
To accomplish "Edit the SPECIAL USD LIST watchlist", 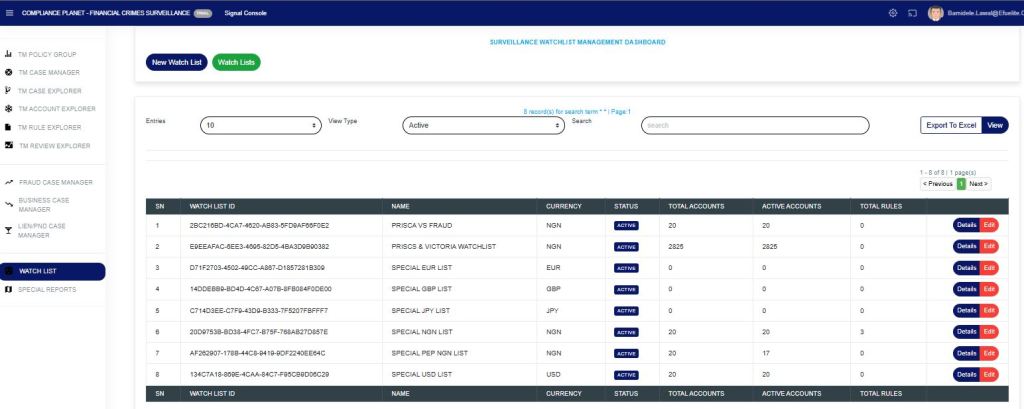I will point(989,374).
